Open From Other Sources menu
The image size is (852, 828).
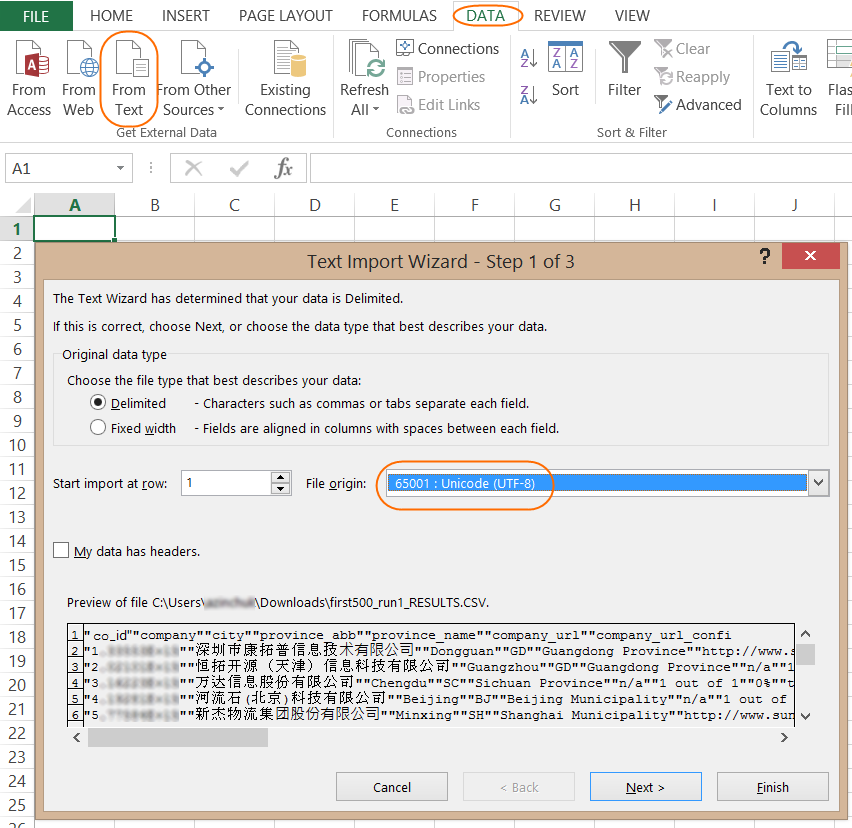pyautogui.click(x=194, y=79)
